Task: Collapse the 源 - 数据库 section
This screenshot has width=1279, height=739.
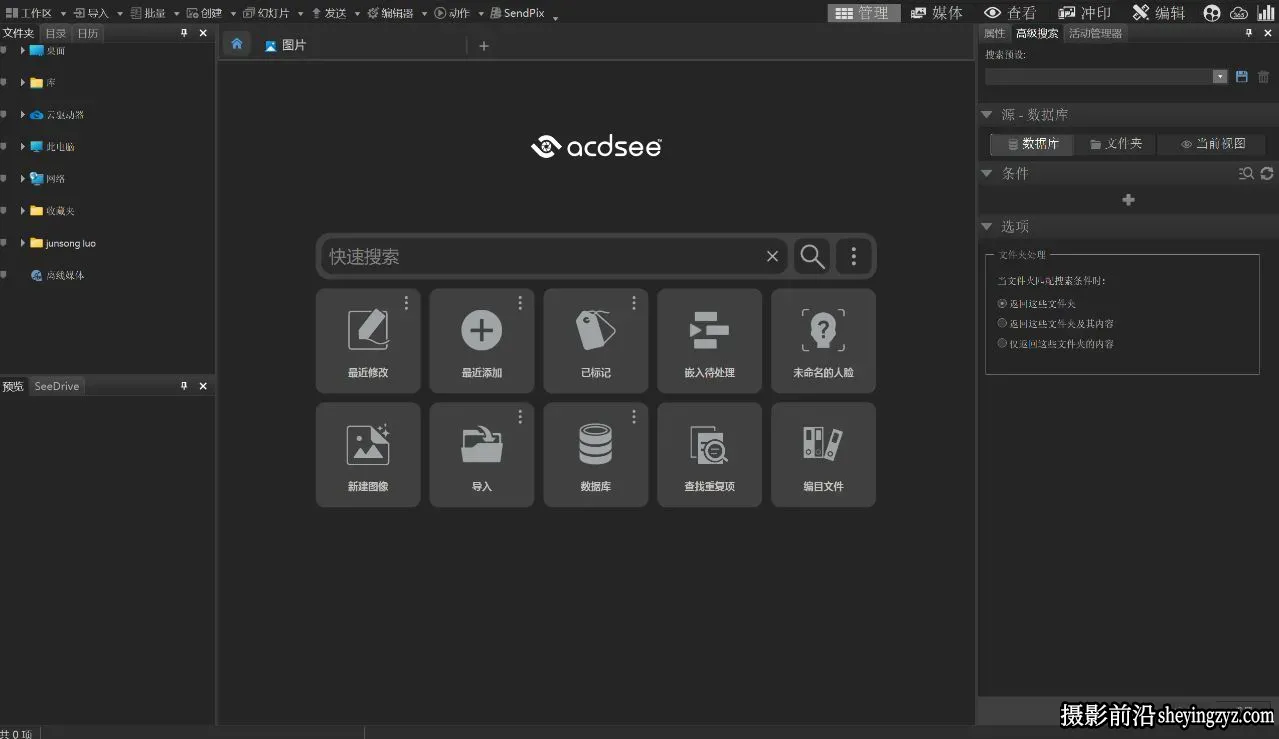Action: click(986, 115)
